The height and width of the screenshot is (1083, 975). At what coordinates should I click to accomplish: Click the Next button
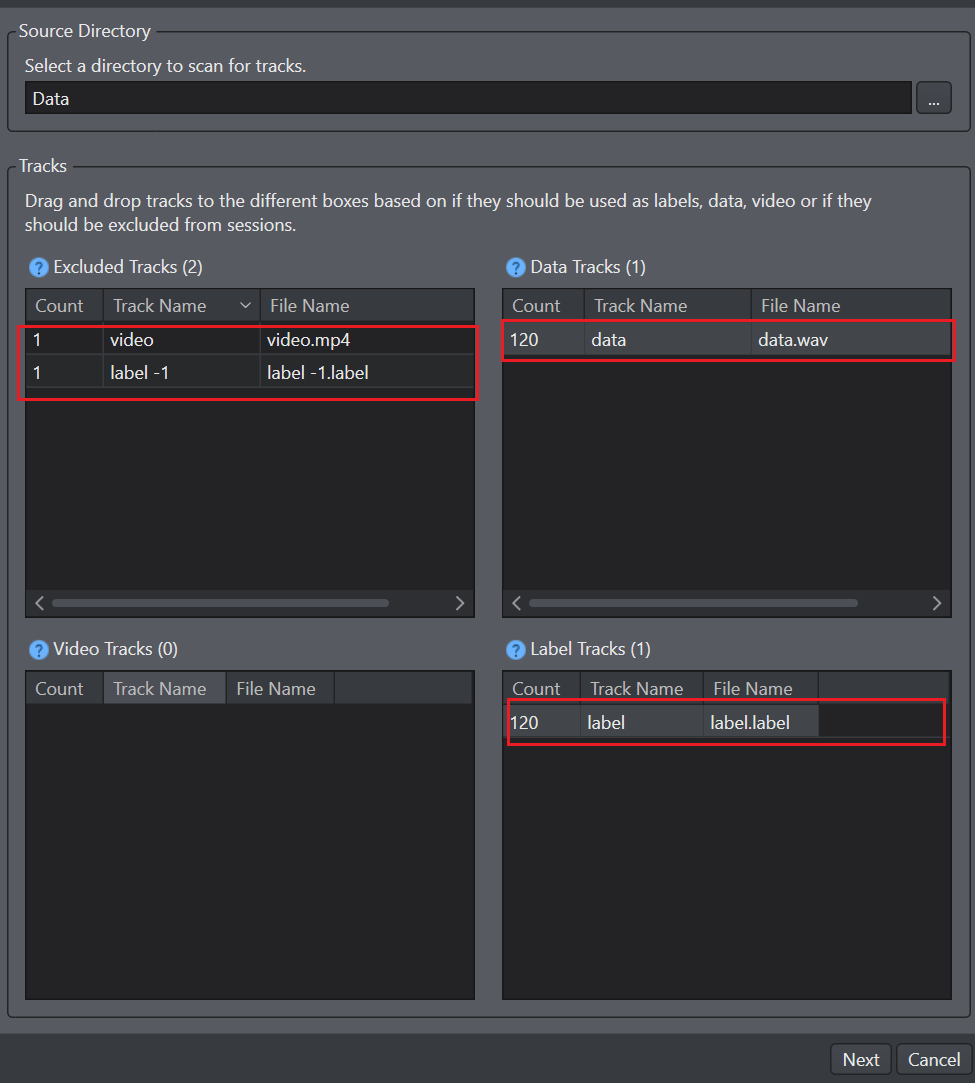[x=860, y=1060]
